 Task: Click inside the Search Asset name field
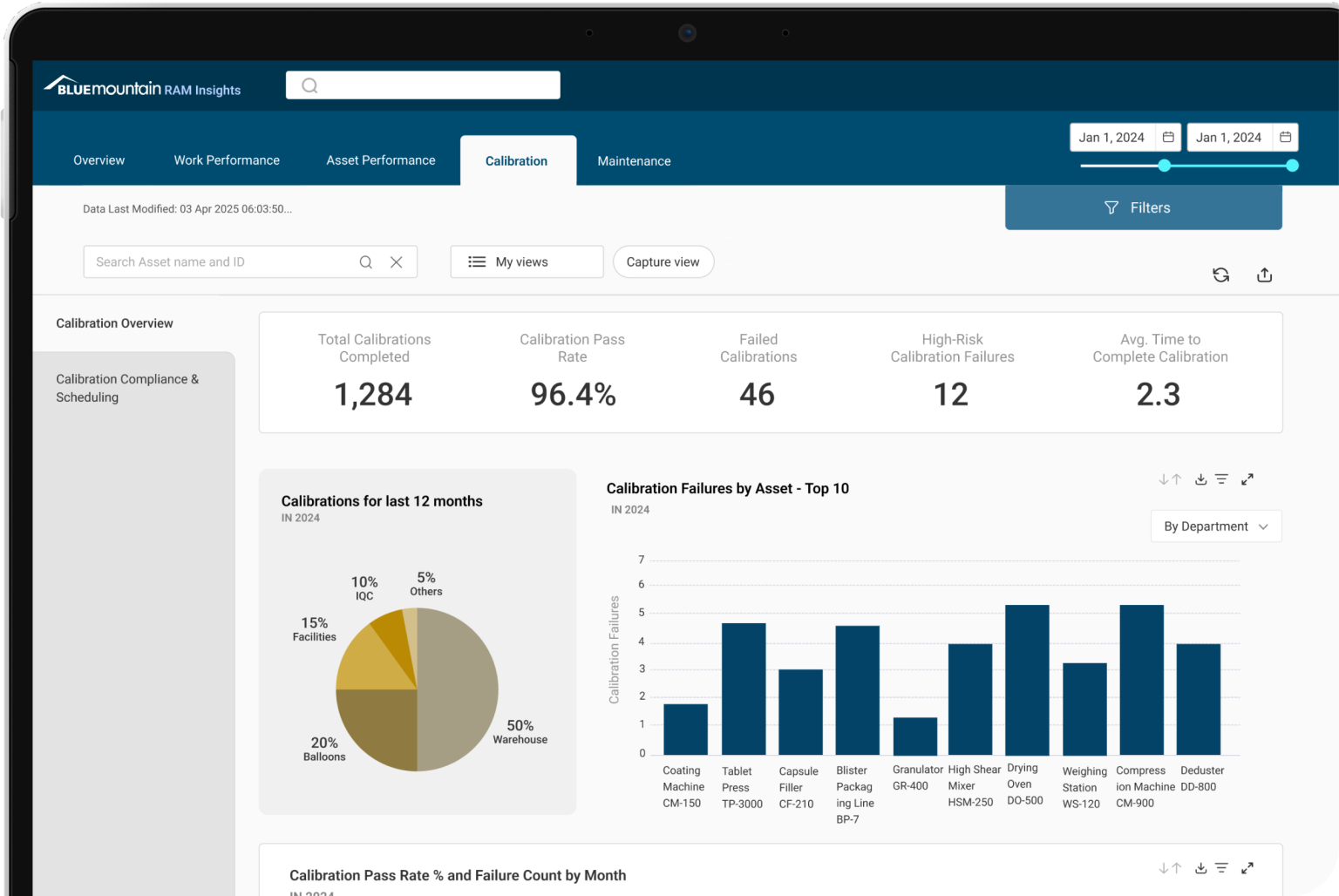click(218, 261)
